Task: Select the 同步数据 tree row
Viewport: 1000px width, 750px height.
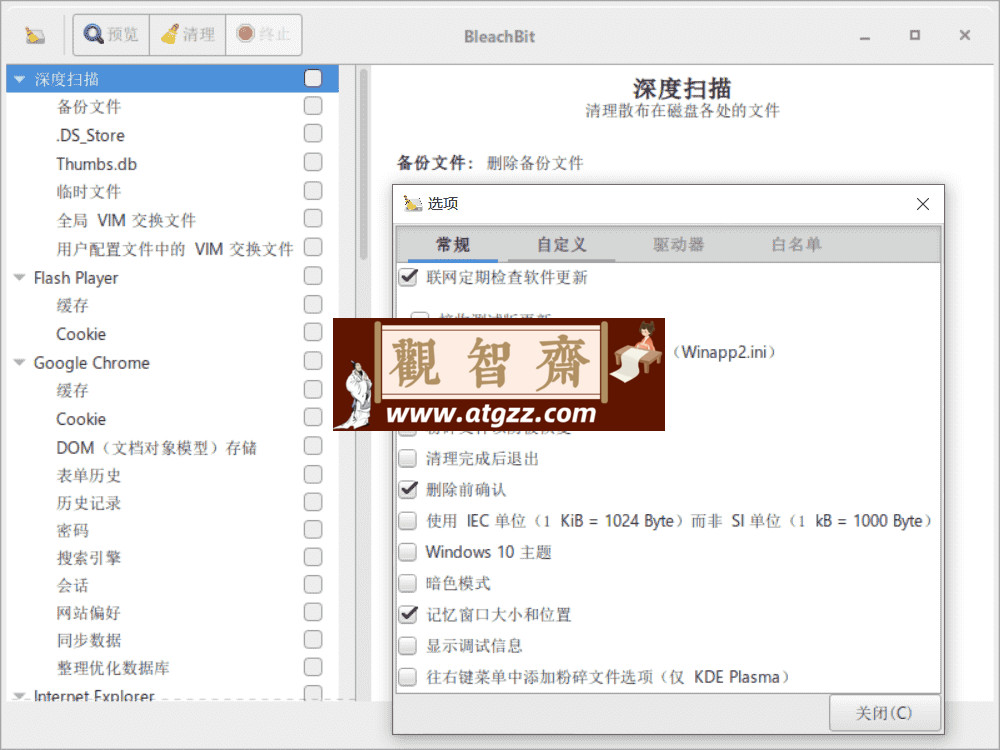Action: click(172, 640)
